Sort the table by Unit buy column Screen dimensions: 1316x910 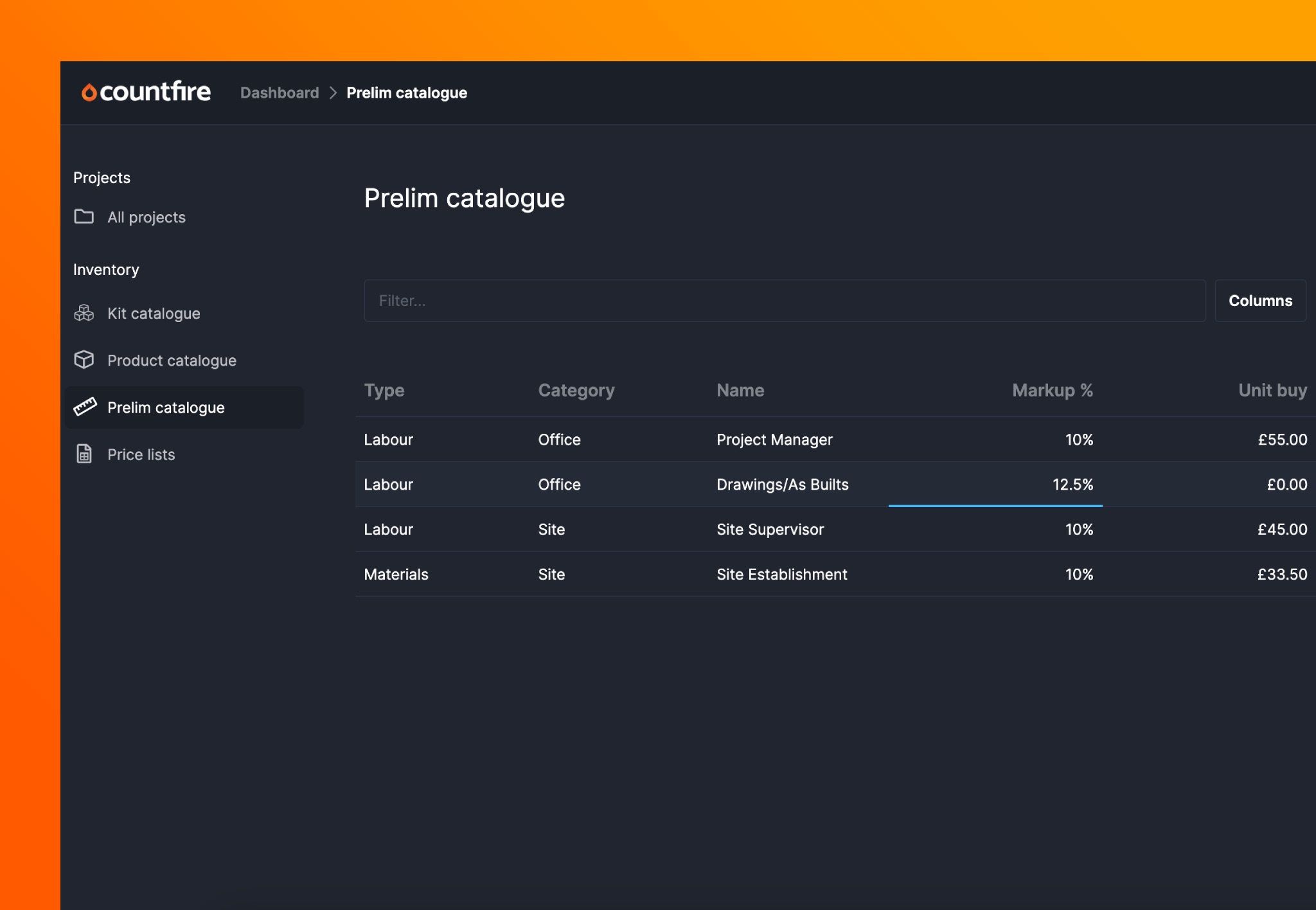coord(1273,390)
